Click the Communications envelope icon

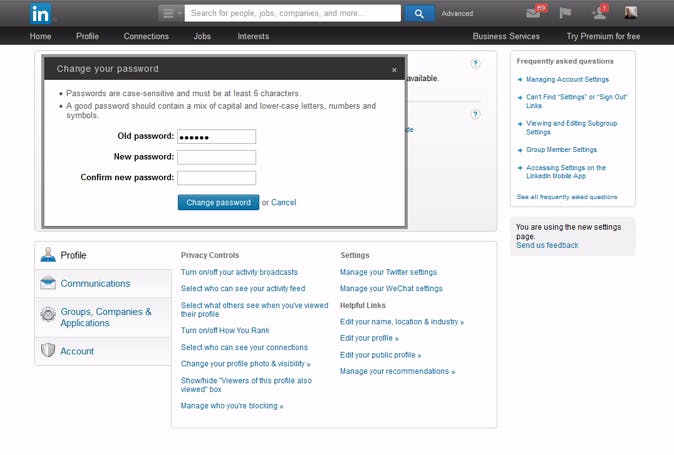point(48,283)
